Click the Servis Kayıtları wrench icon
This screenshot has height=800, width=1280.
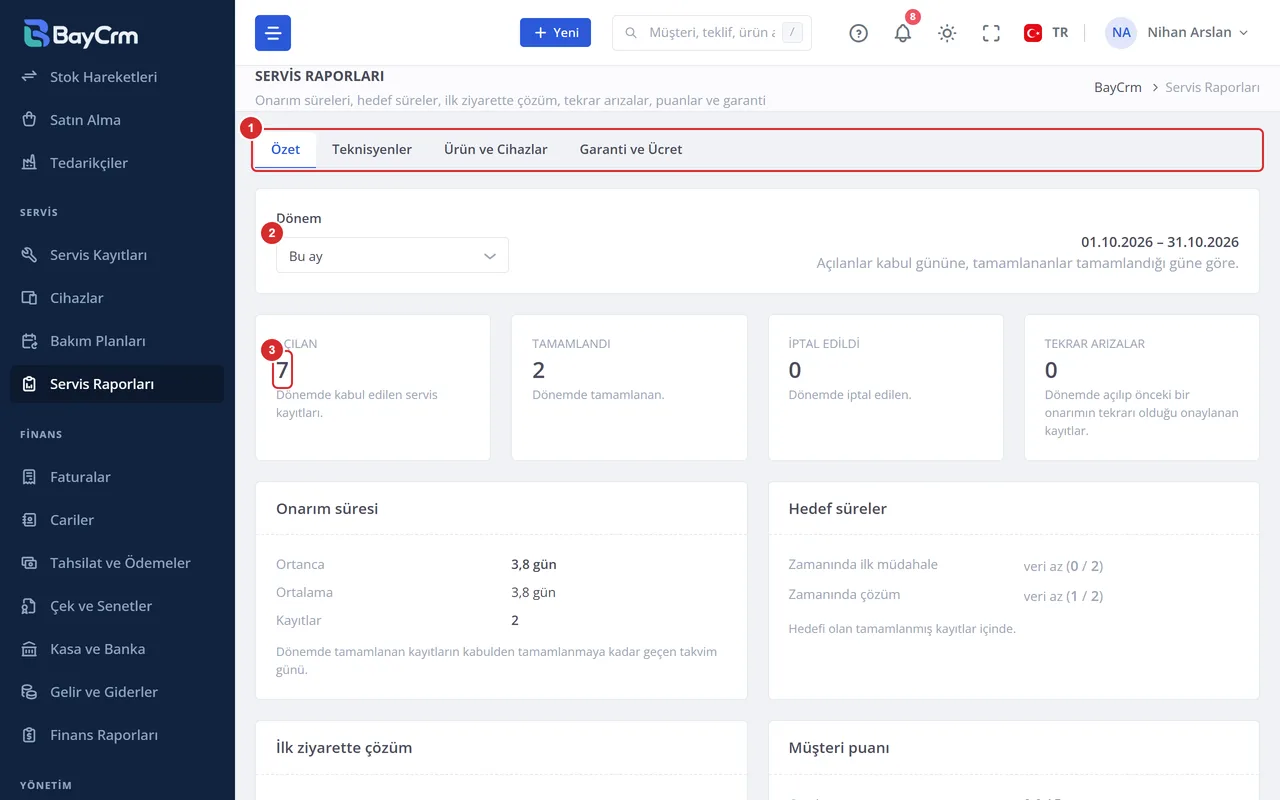point(30,255)
